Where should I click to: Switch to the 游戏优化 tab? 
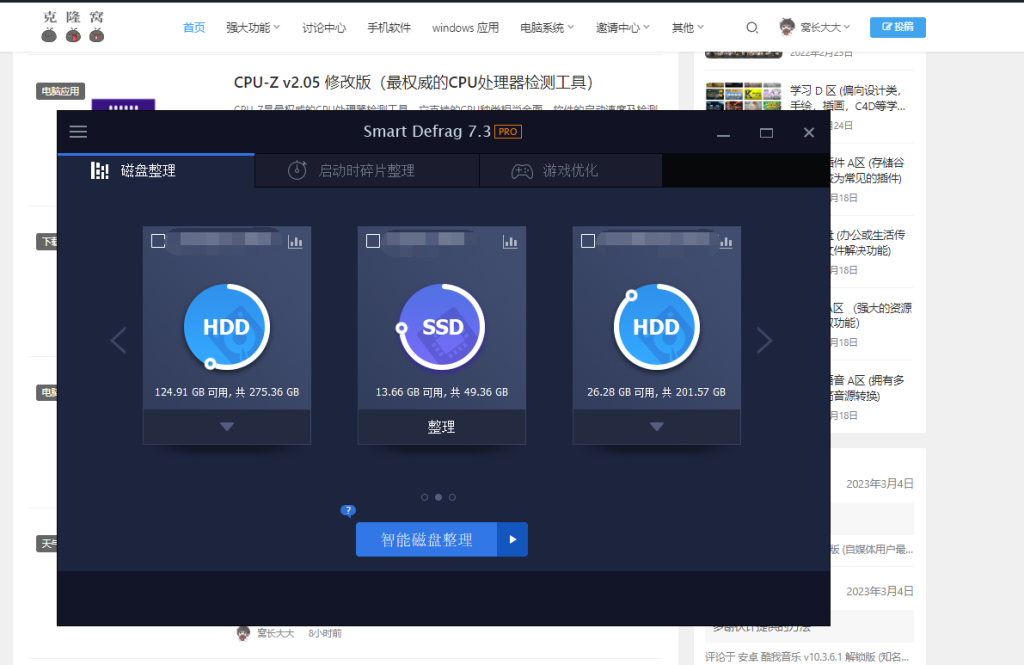pyautogui.click(x=571, y=170)
